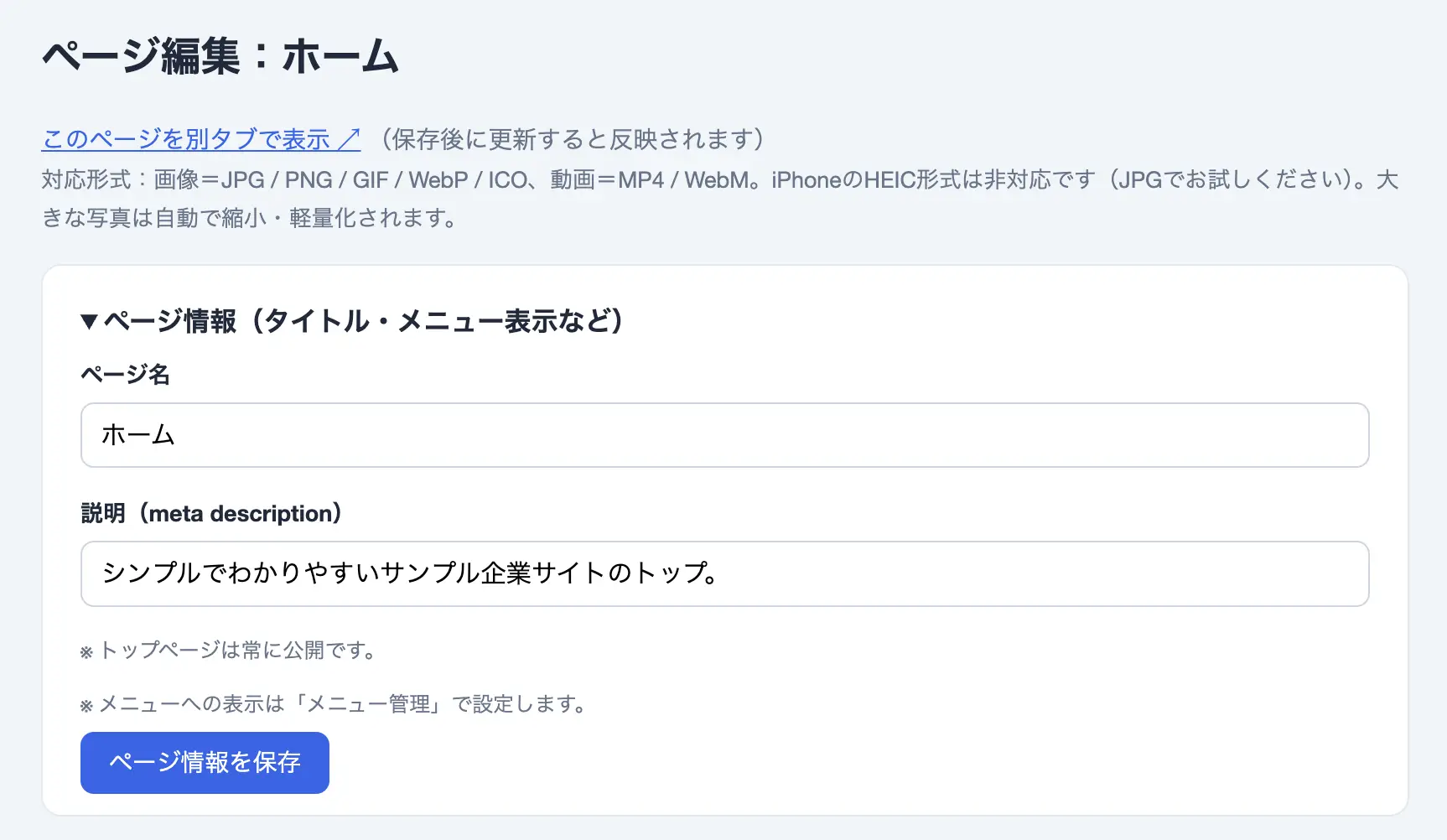Open このページを別タブで表示 link

tap(201, 138)
